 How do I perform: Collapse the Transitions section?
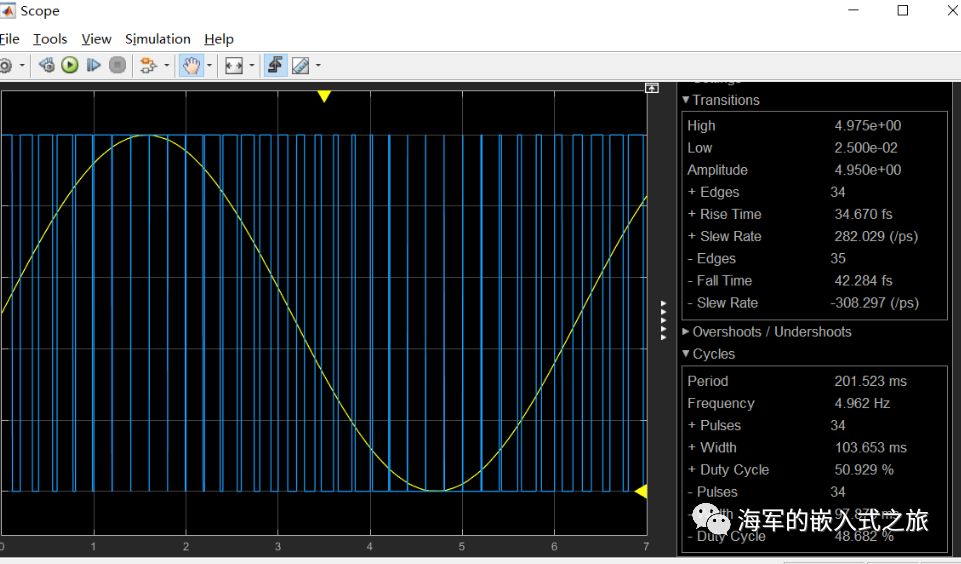[686, 100]
